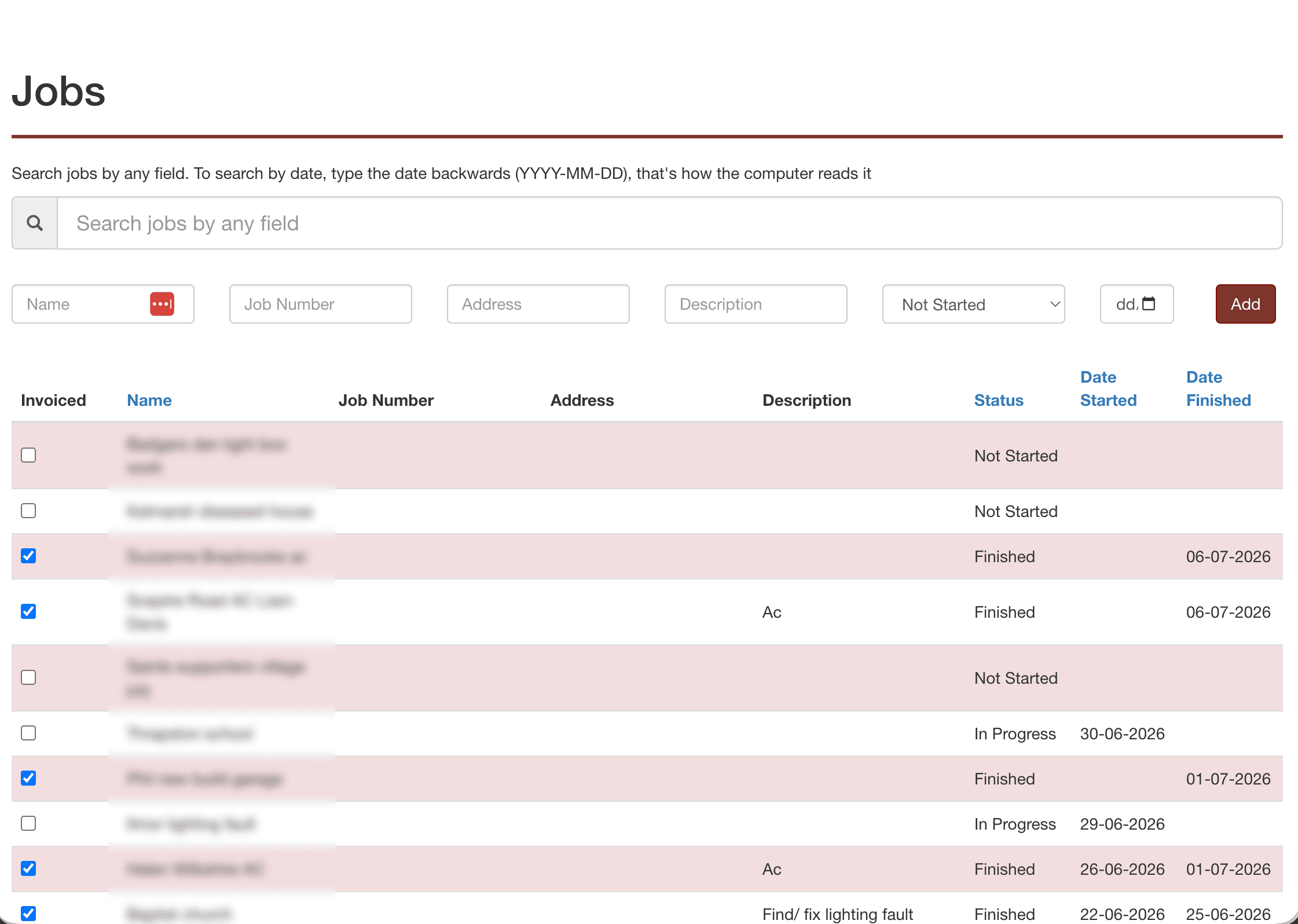This screenshot has height=924, width=1298.
Task: Tick Invoiced checkbox in second Not Started row
Action: click(28, 511)
